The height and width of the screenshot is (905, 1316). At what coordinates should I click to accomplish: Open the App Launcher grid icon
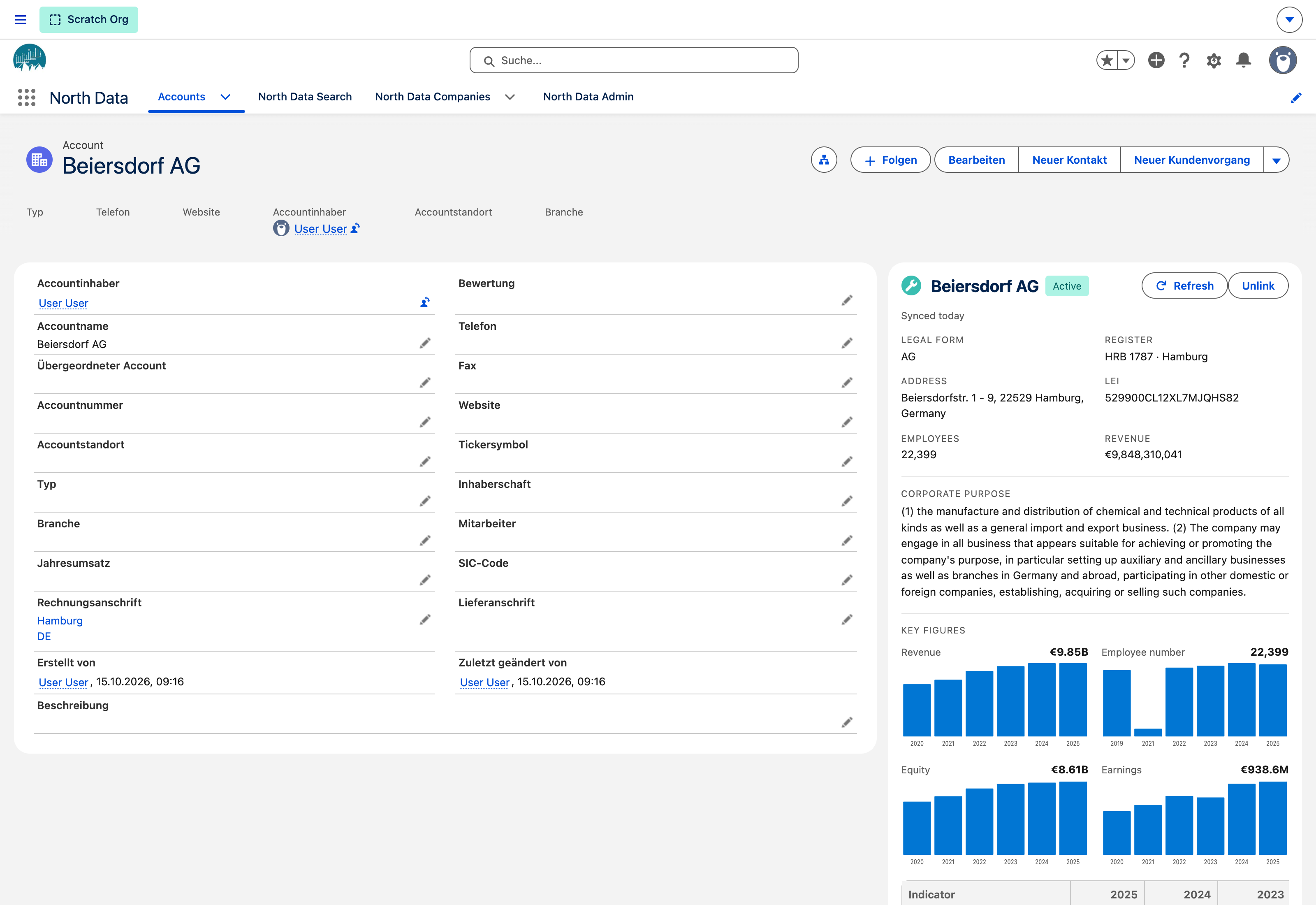click(x=27, y=97)
